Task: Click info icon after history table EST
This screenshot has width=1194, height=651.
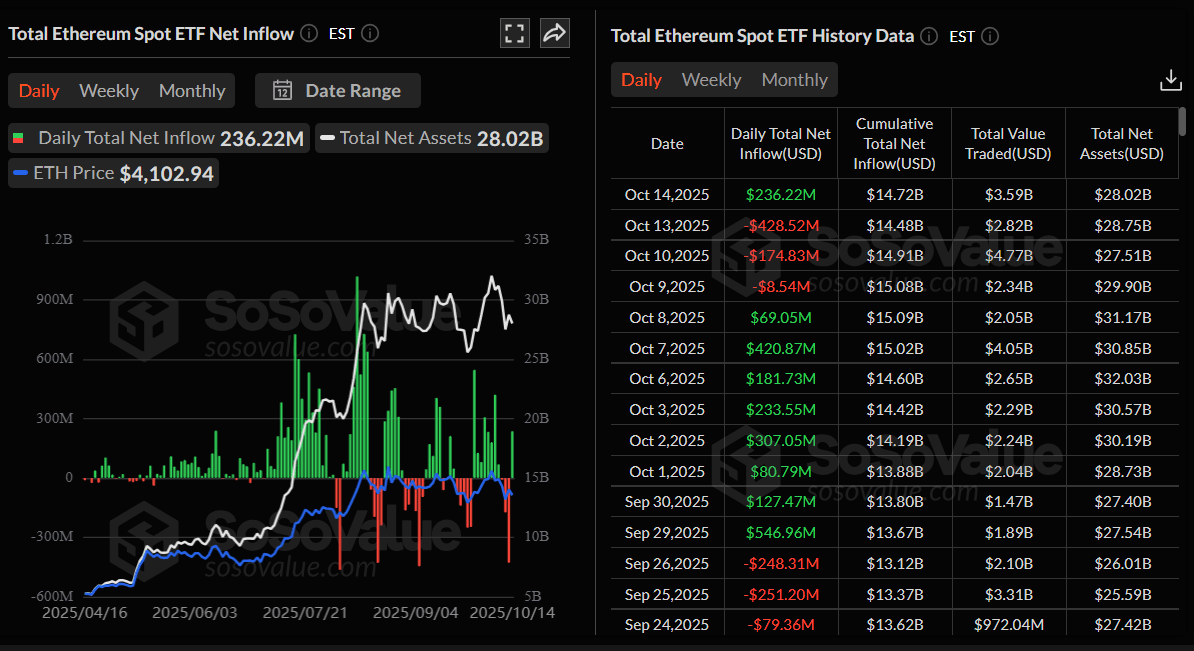Action: 990,36
